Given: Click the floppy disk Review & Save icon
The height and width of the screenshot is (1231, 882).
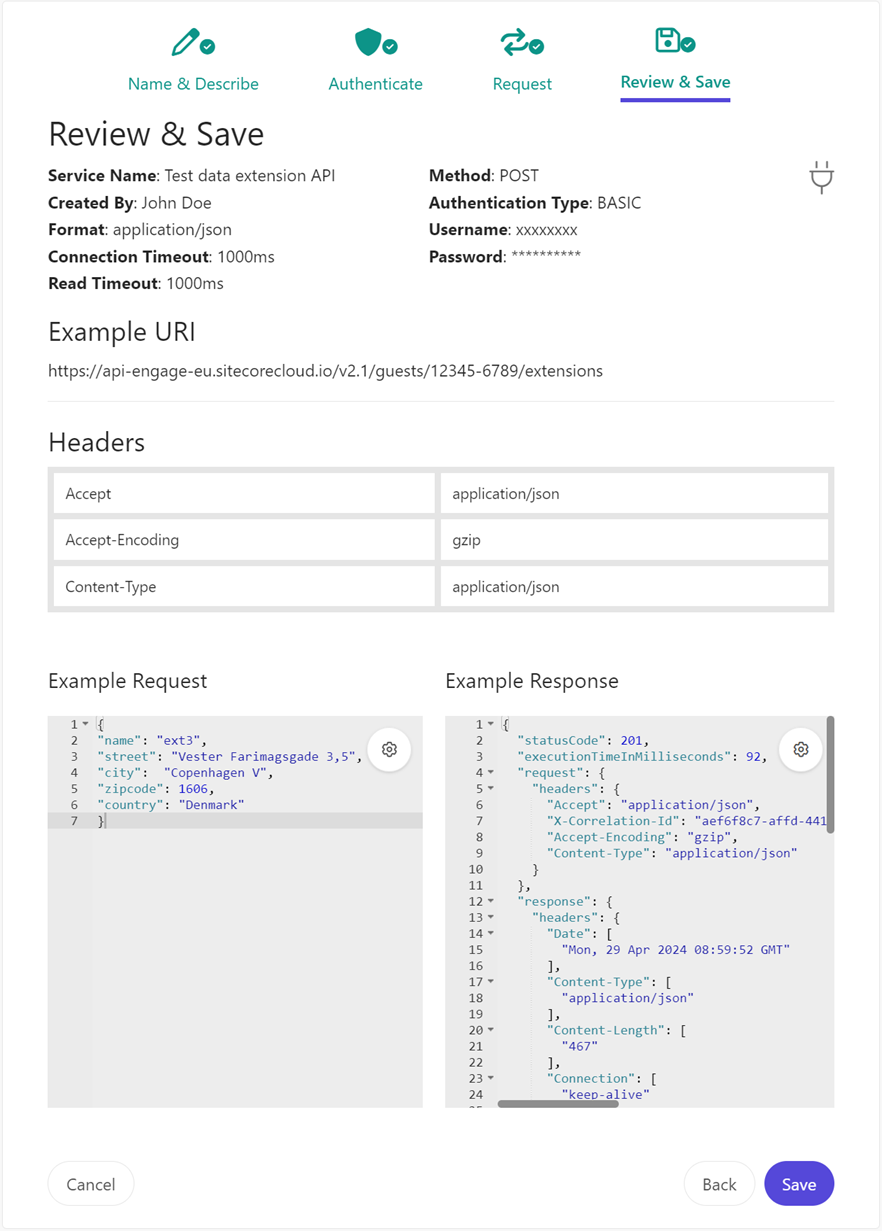Looking at the screenshot, I should (x=667, y=40).
